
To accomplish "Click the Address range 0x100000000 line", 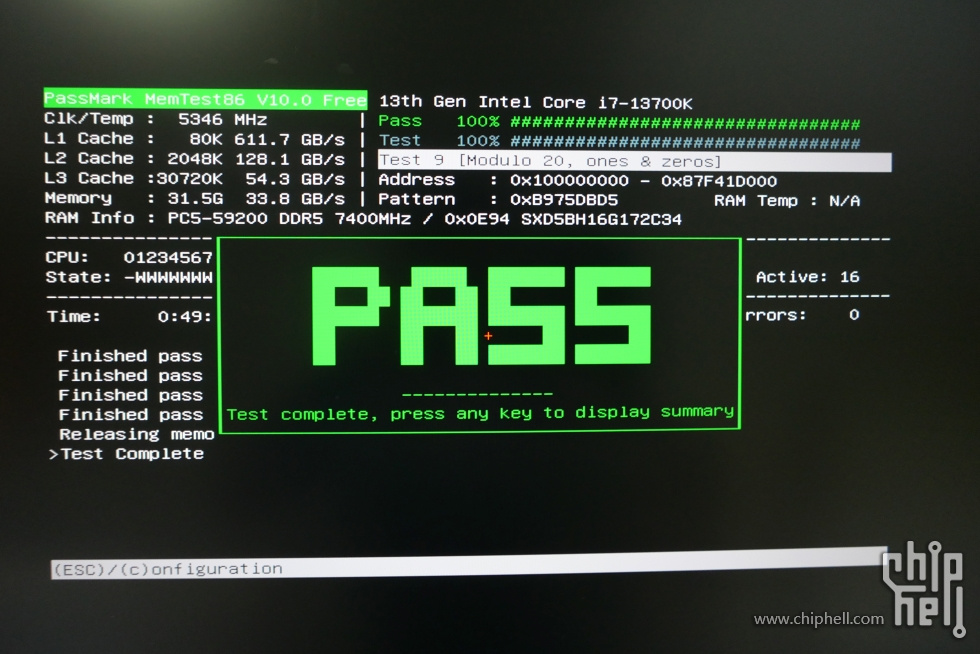I will [x=578, y=181].
